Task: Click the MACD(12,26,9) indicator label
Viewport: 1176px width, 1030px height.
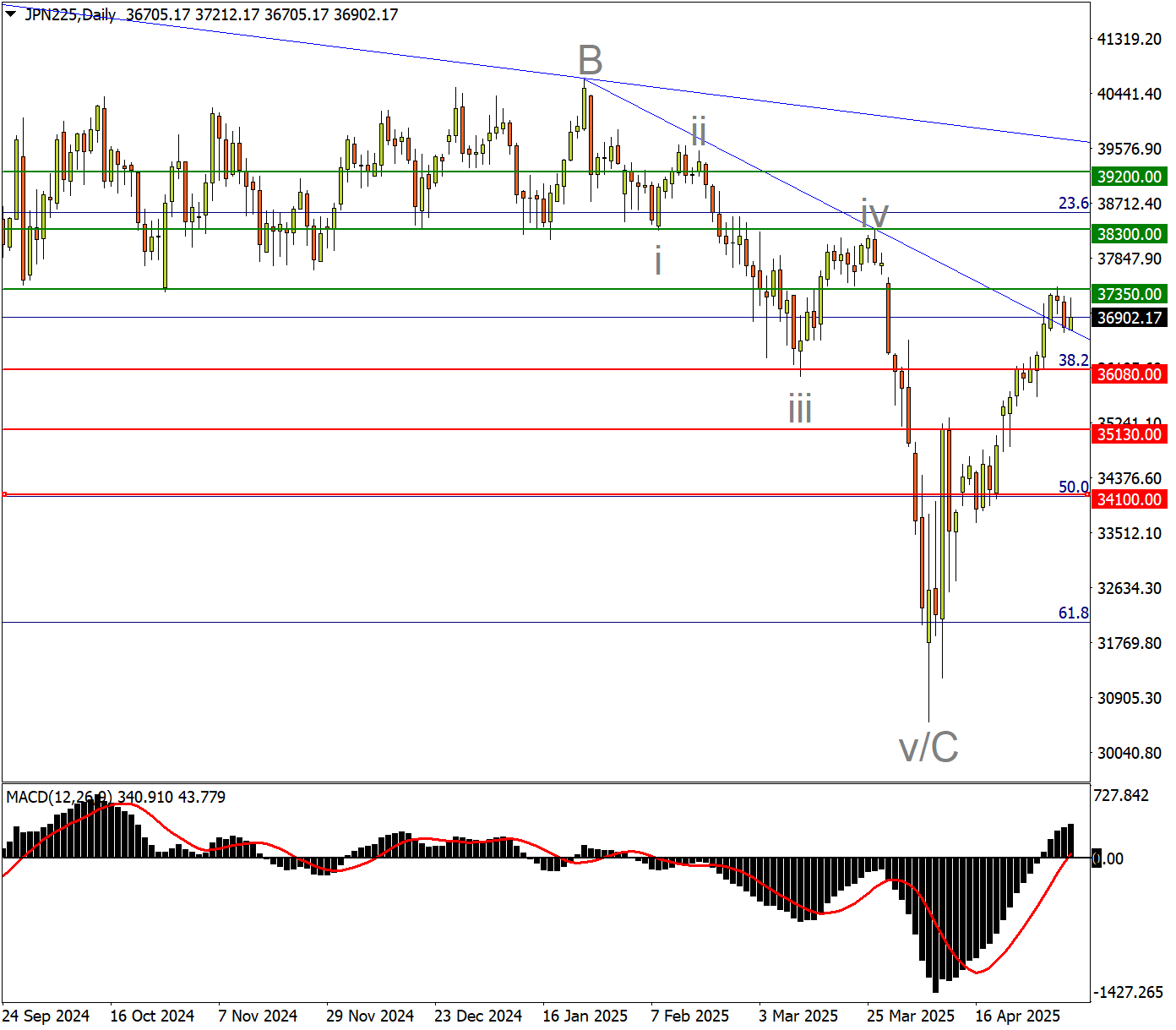Action: (59, 797)
